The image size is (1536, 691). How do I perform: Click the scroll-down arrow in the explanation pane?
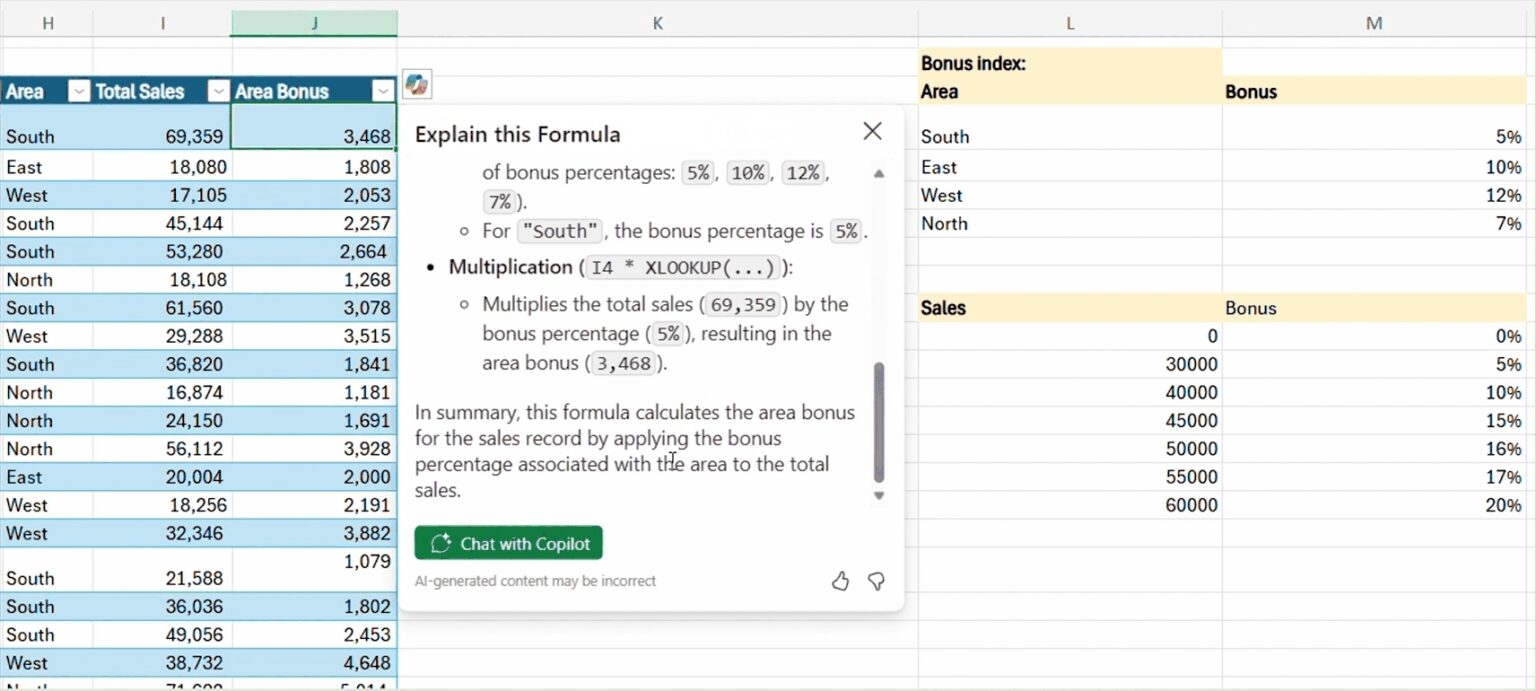click(x=879, y=495)
